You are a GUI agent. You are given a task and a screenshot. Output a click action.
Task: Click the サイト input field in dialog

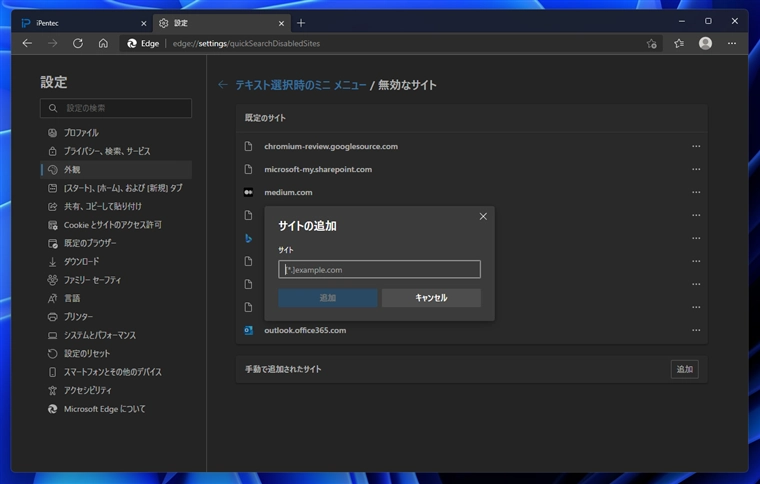(x=380, y=269)
